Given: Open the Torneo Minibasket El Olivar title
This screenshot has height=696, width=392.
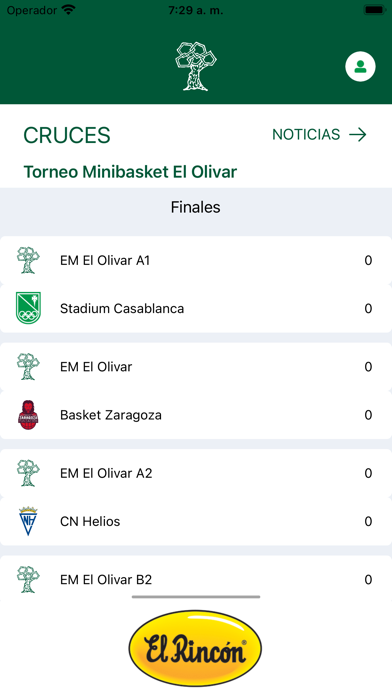Looking at the screenshot, I should [130, 171].
